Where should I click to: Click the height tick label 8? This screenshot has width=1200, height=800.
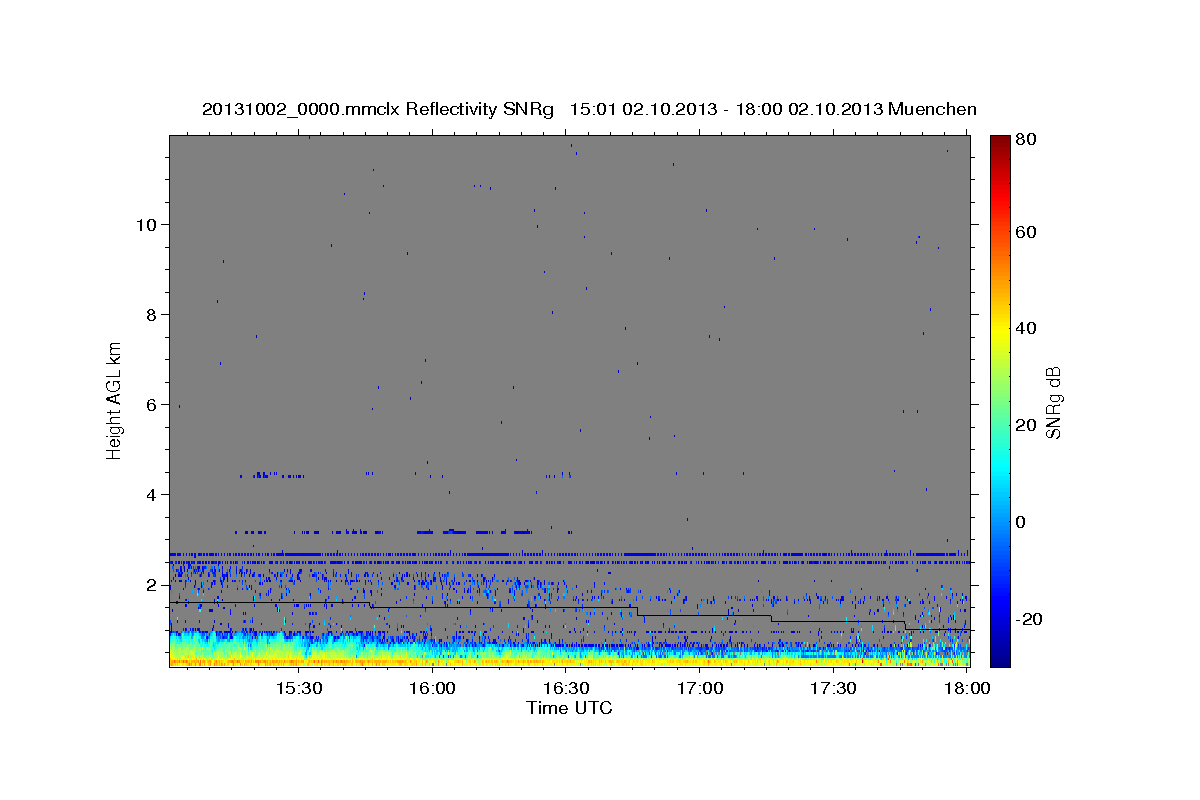point(150,315)
